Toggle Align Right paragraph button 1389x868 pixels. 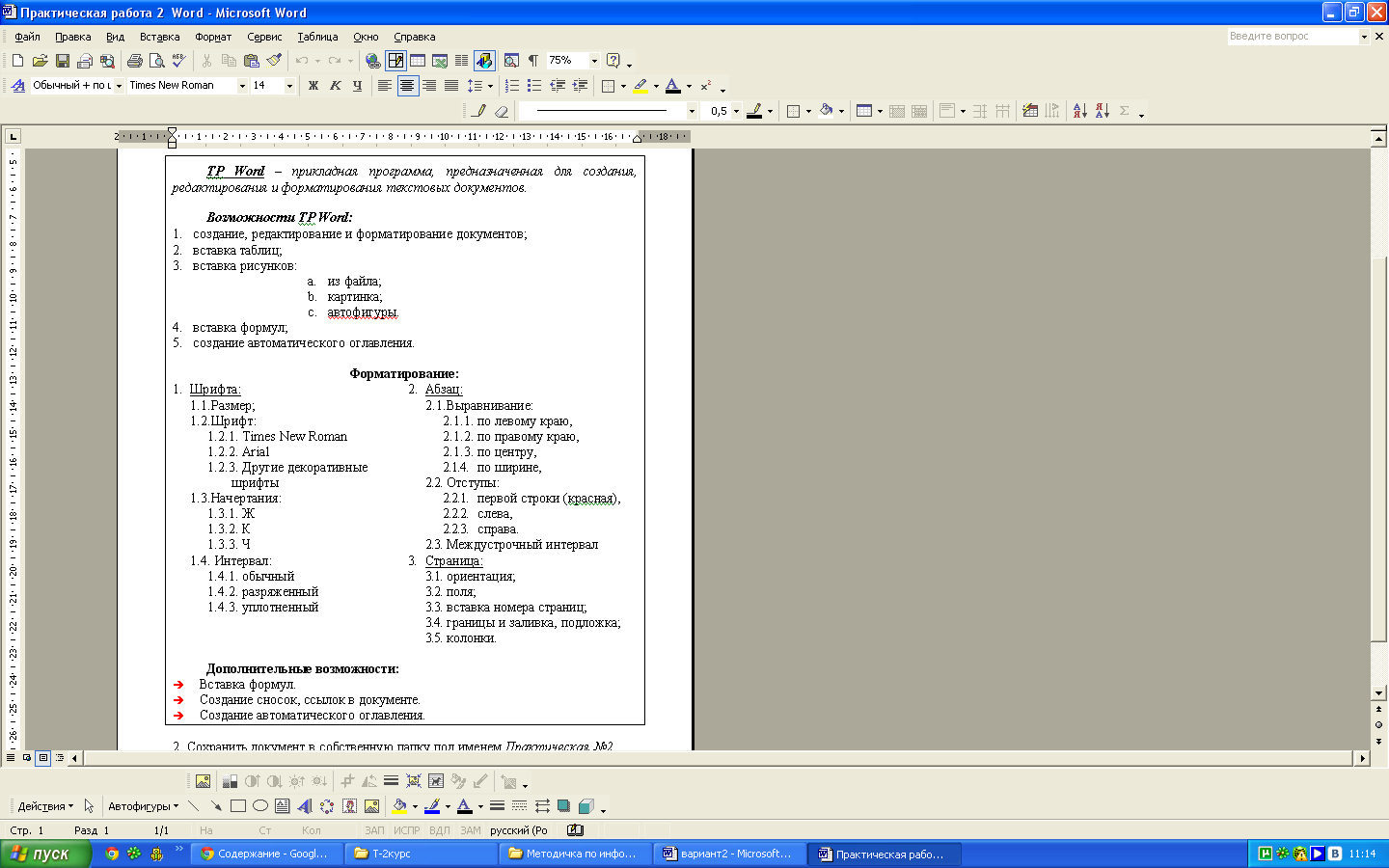429,86
